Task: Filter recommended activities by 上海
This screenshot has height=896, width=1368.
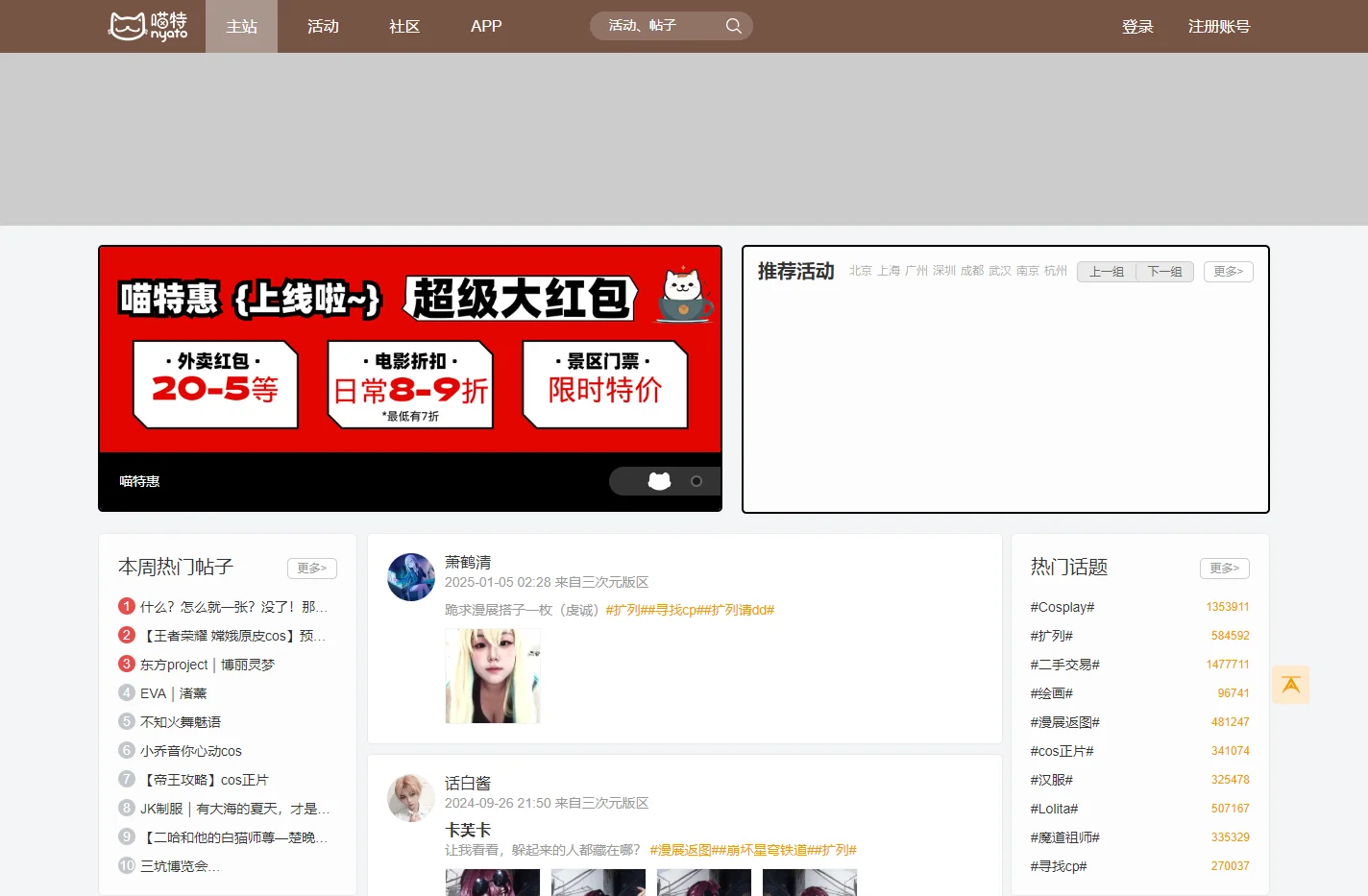Action: click(x=889, y=271)
